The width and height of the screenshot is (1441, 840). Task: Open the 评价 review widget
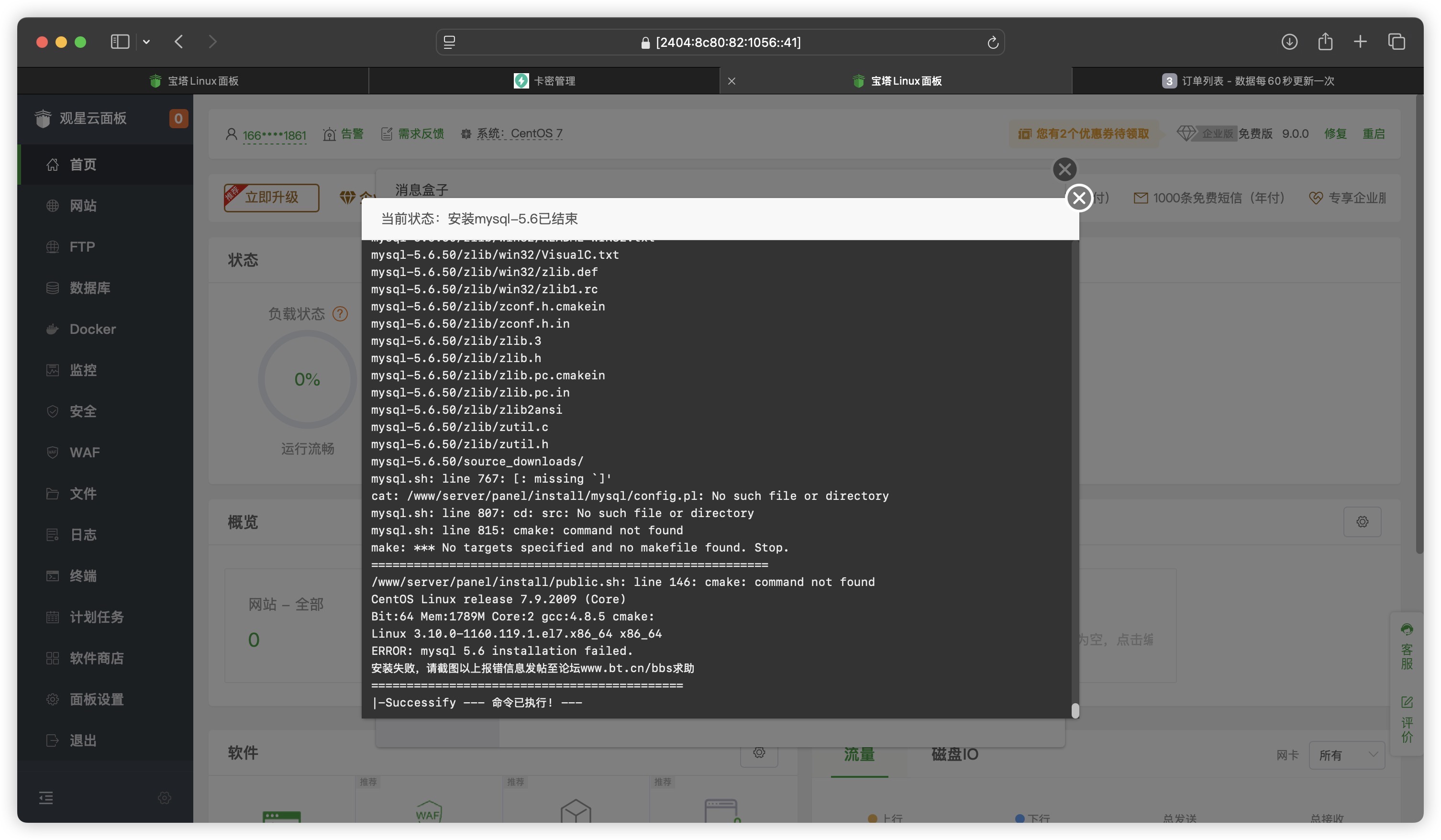[1406, 719]
